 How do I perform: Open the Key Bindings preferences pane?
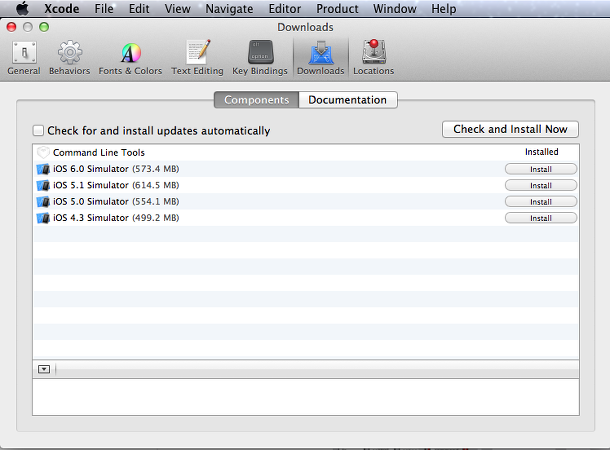(x=260, y=58)
